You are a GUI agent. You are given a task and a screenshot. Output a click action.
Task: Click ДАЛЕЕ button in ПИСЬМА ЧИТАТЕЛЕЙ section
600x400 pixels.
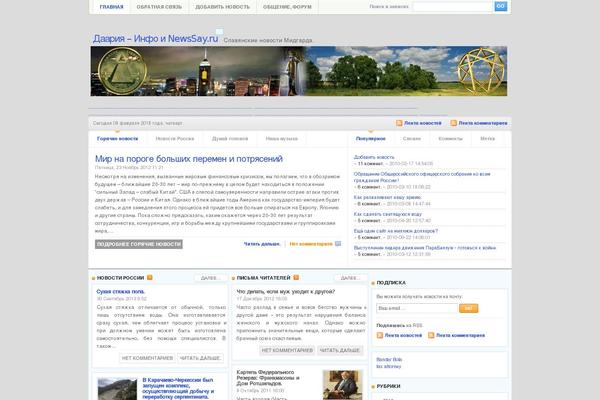tap(350, 278)
